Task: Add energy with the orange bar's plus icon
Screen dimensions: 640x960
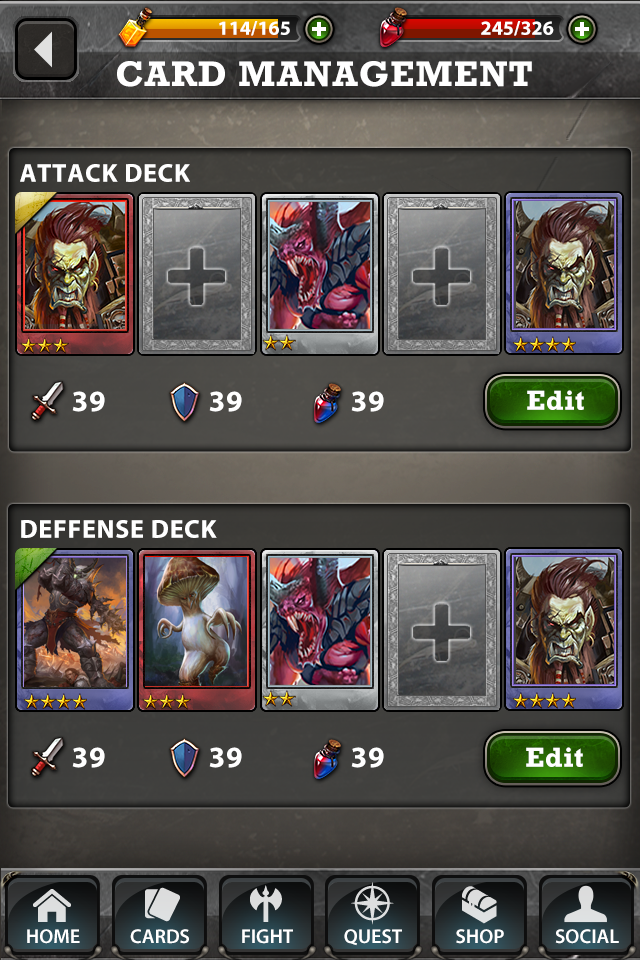Action: (x=318, y=29)
